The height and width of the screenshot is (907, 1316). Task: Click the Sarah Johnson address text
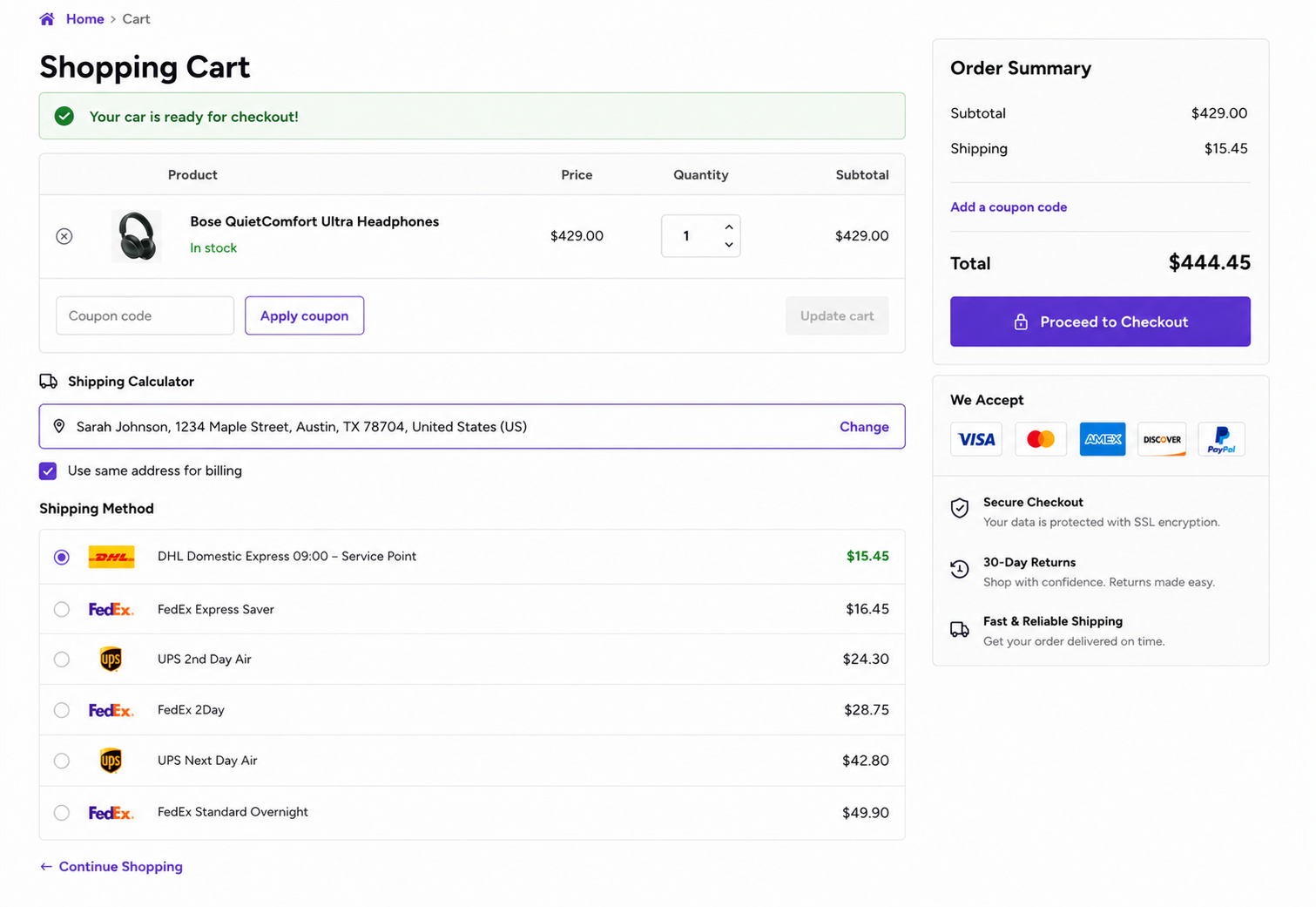point(301,426)
